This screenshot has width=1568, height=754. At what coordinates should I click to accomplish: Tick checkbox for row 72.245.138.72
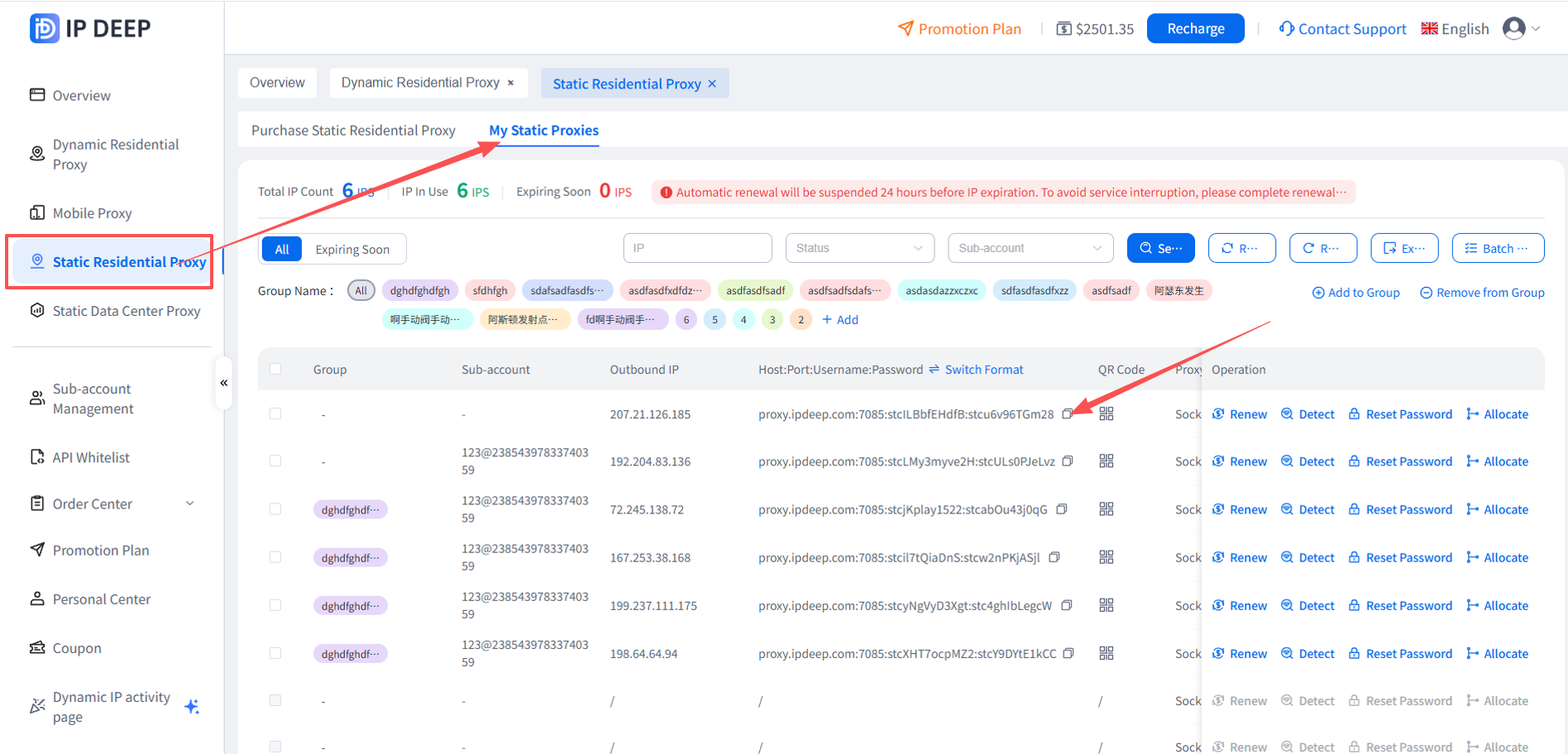point(275,508)
